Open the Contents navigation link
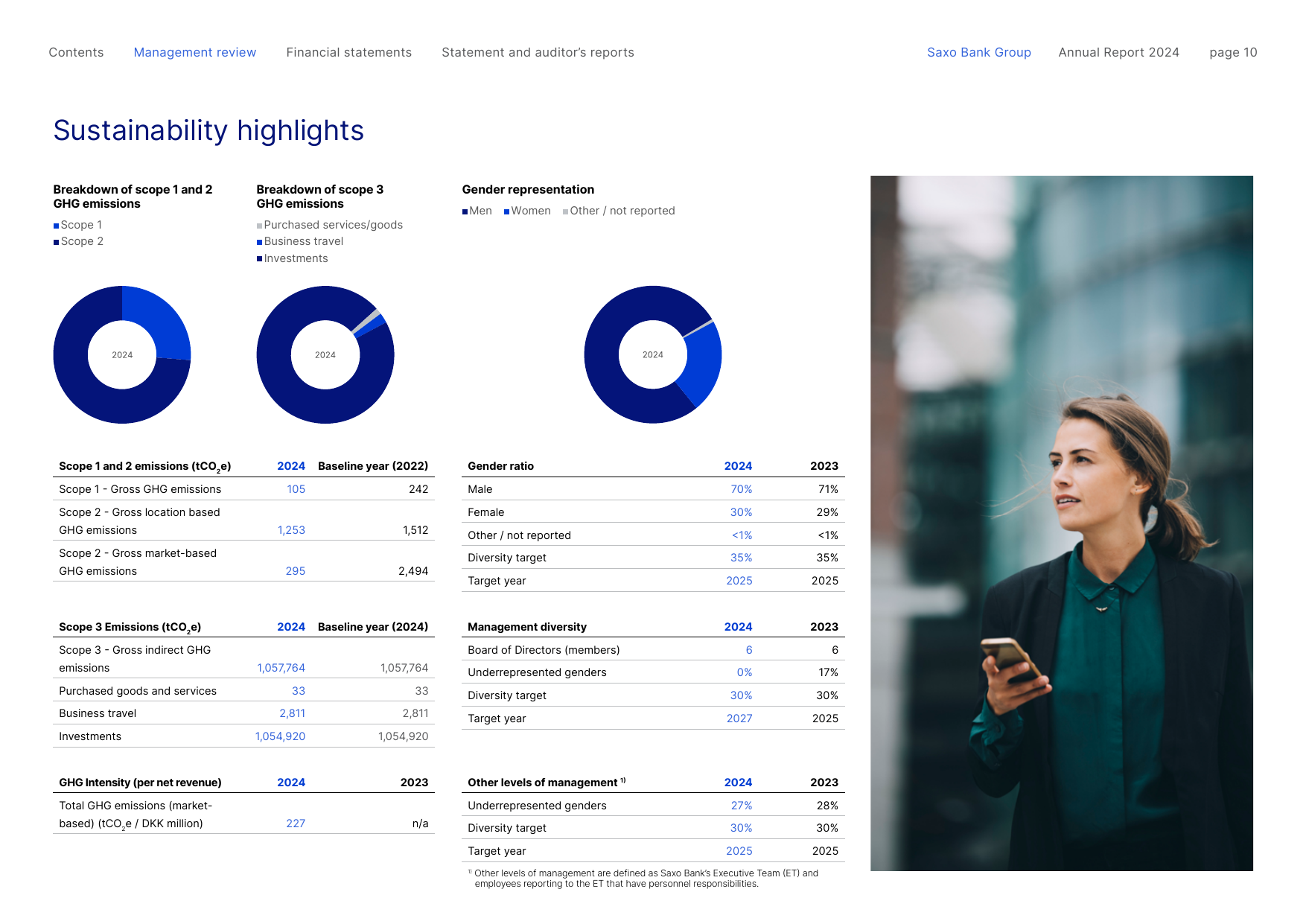Image resolution: width=1306 pixels, height=924 pixels. [x=76, y=52]
